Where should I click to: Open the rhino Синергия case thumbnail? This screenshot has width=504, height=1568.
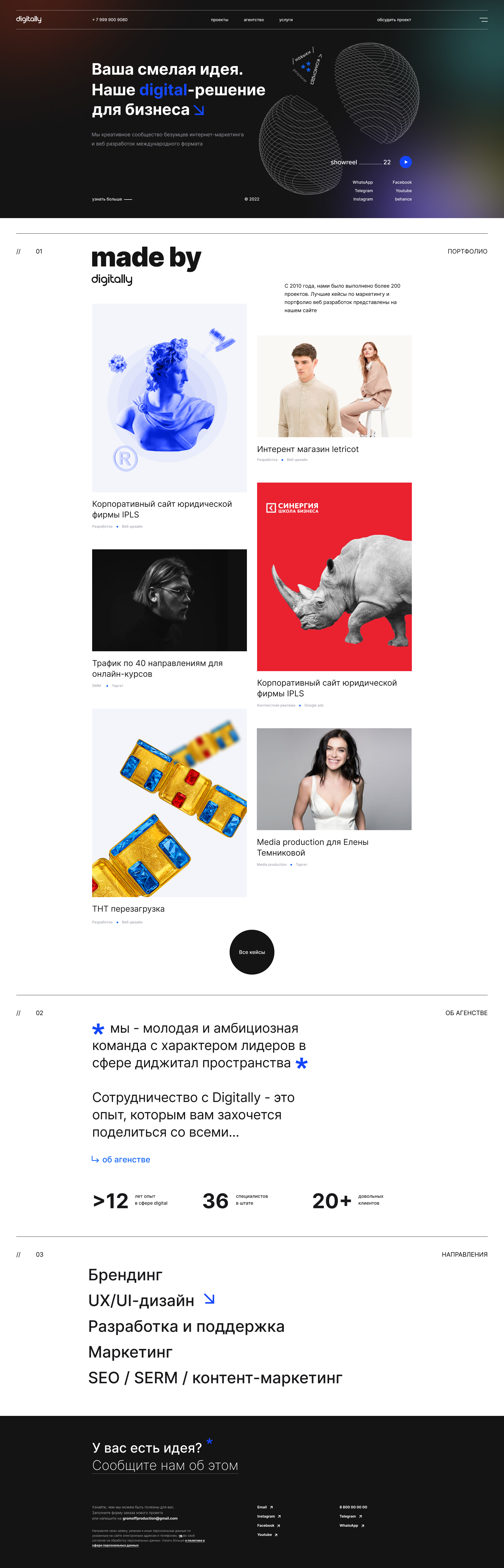[x=334, y=576]
